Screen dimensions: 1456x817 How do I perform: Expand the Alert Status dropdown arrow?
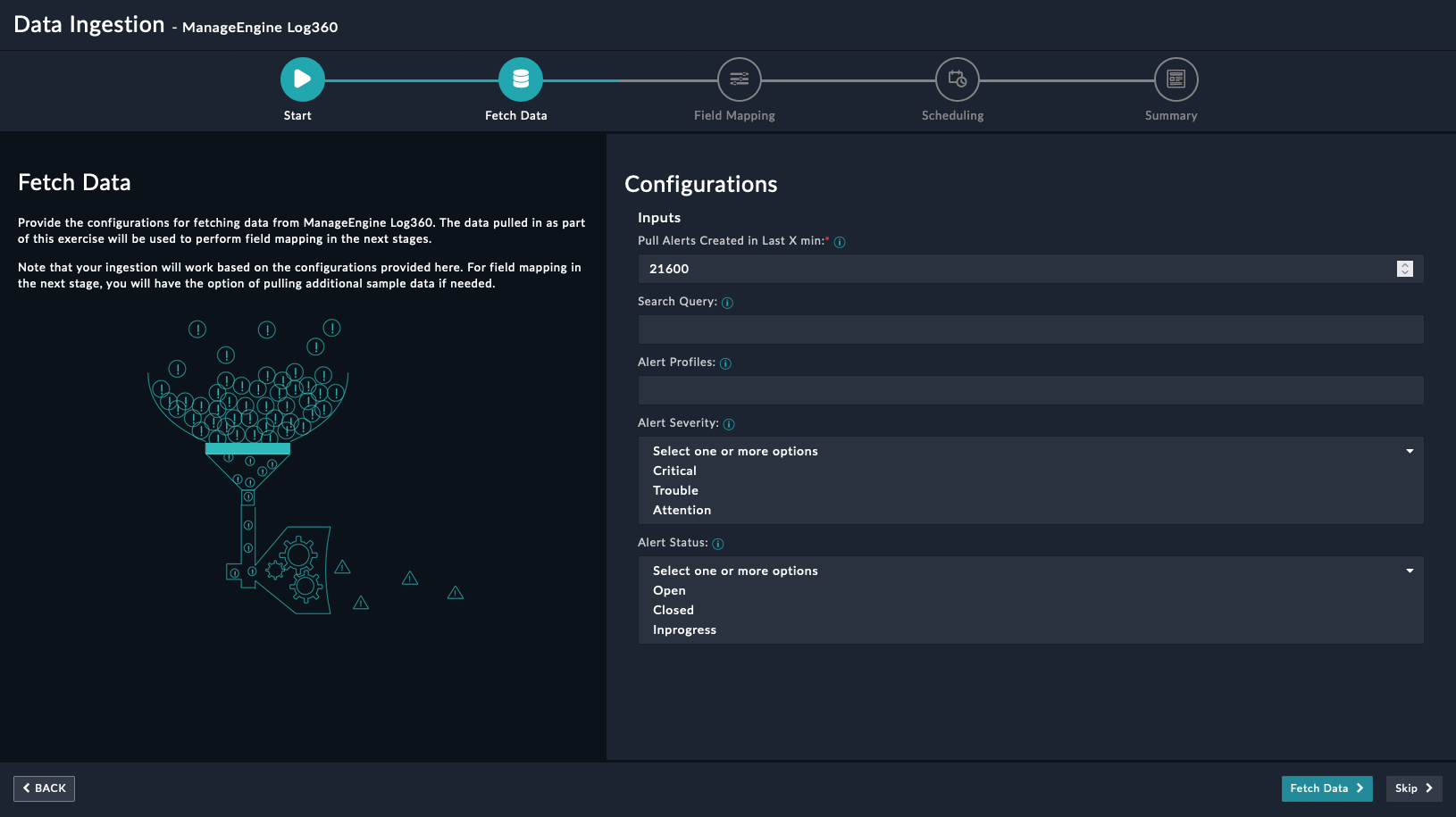point(1410,571)
